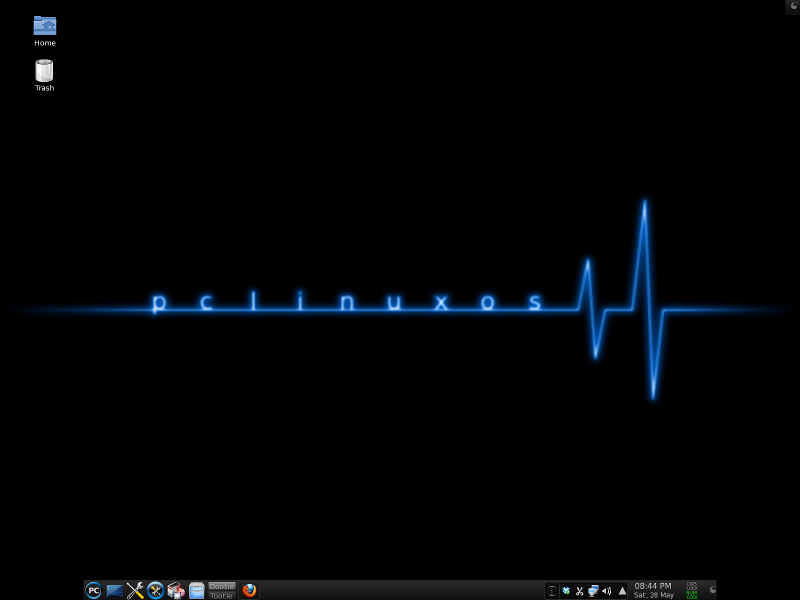Open Dropbox tray icon
Viewport: 800px width, 600px height.
pyautogui.click(x=566, y=591)
